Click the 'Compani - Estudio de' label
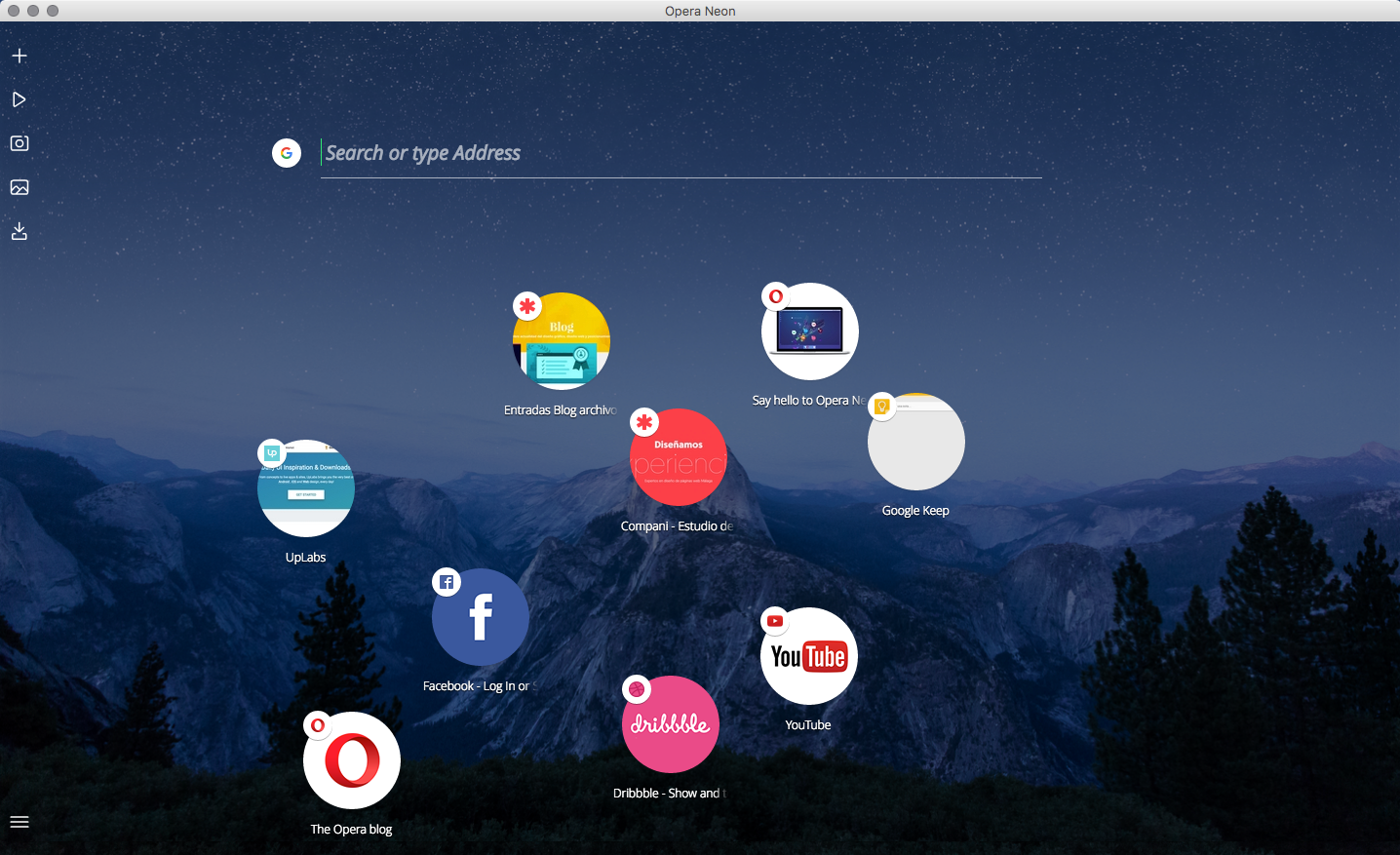1400x855 pixels. [x=677, y=526]
